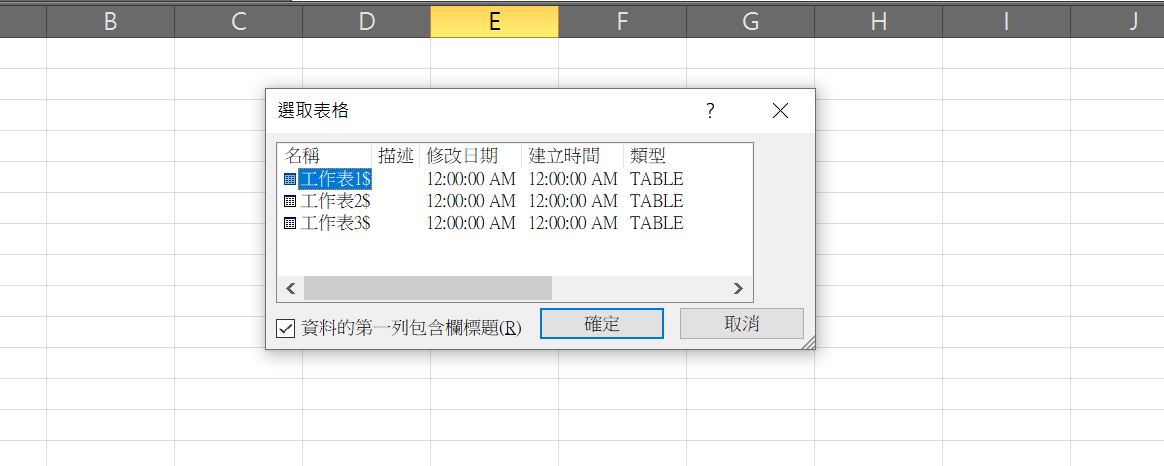Select spreadsheet column D header
1164x466 pixels.
367,22
